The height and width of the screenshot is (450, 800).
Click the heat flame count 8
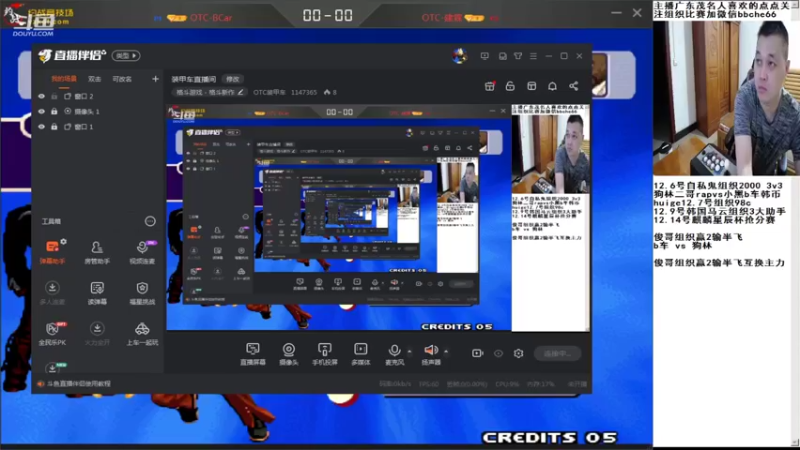tap(330, 92)
